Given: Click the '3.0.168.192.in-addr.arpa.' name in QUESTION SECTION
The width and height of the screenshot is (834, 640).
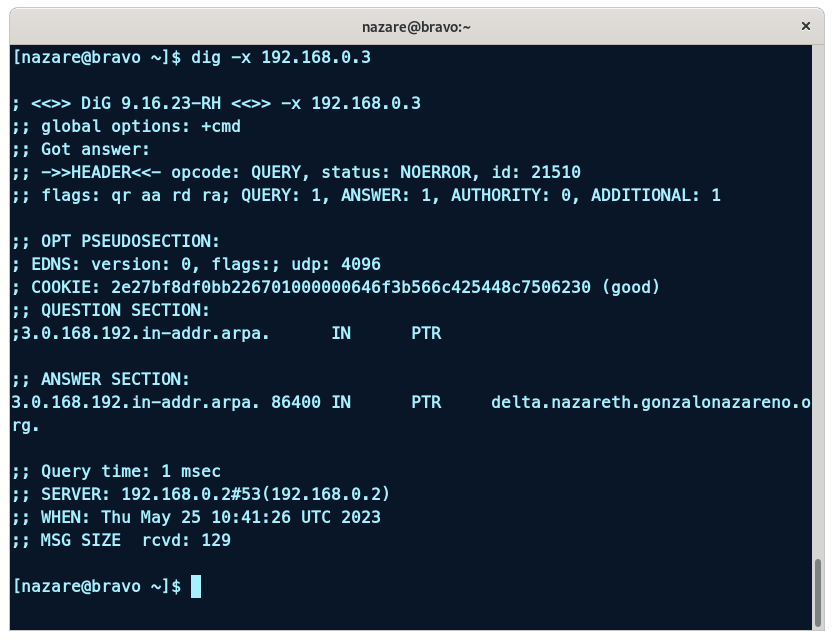Looking at the screenshot, I should pos(141,334).
